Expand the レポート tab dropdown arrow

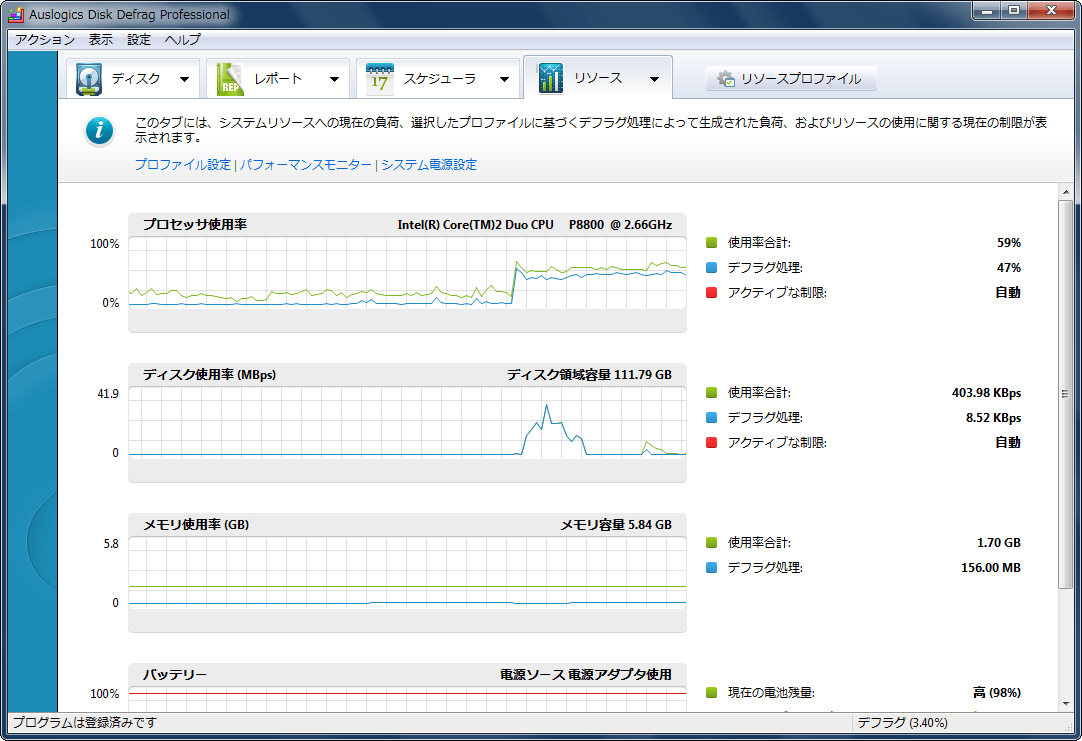335,79
